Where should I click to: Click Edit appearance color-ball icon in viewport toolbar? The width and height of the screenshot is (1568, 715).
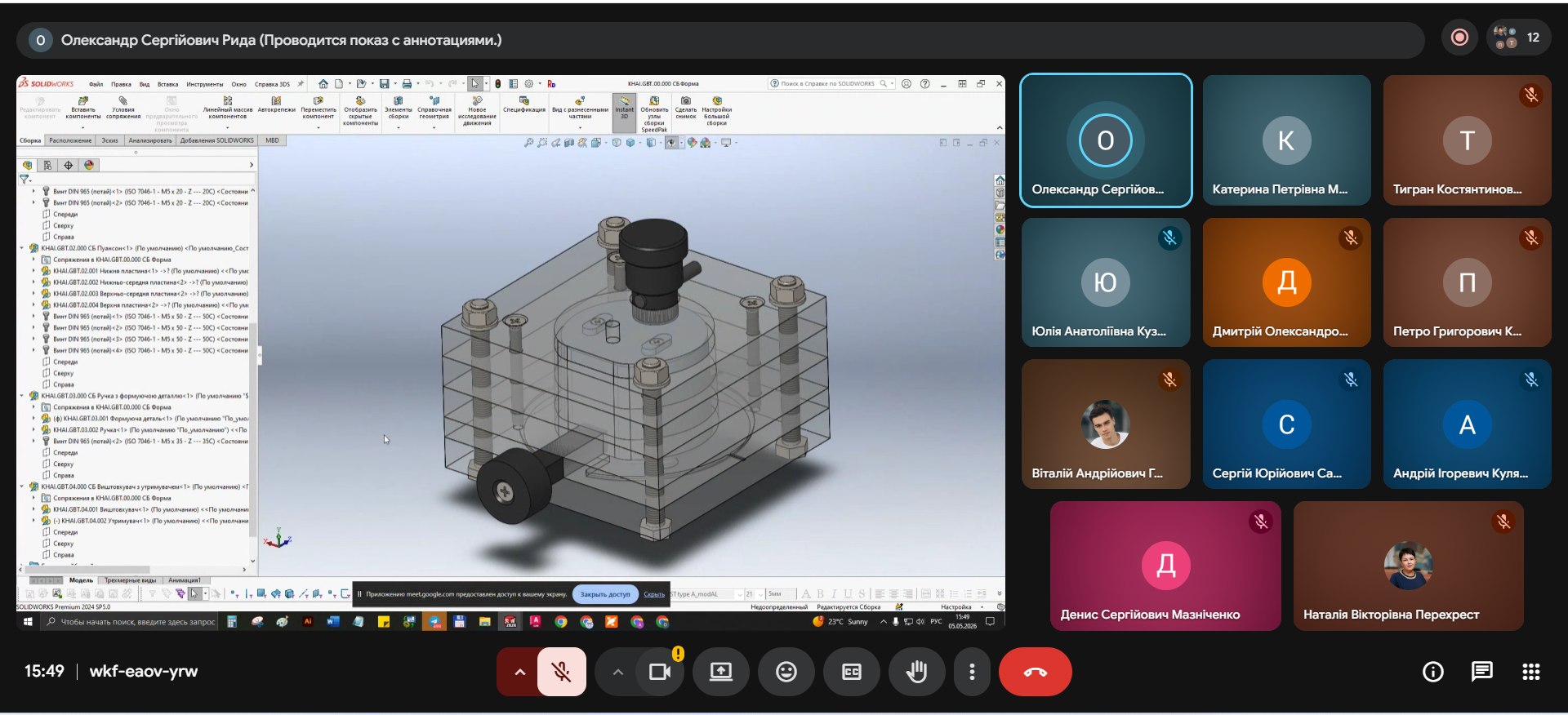(692, 143)
